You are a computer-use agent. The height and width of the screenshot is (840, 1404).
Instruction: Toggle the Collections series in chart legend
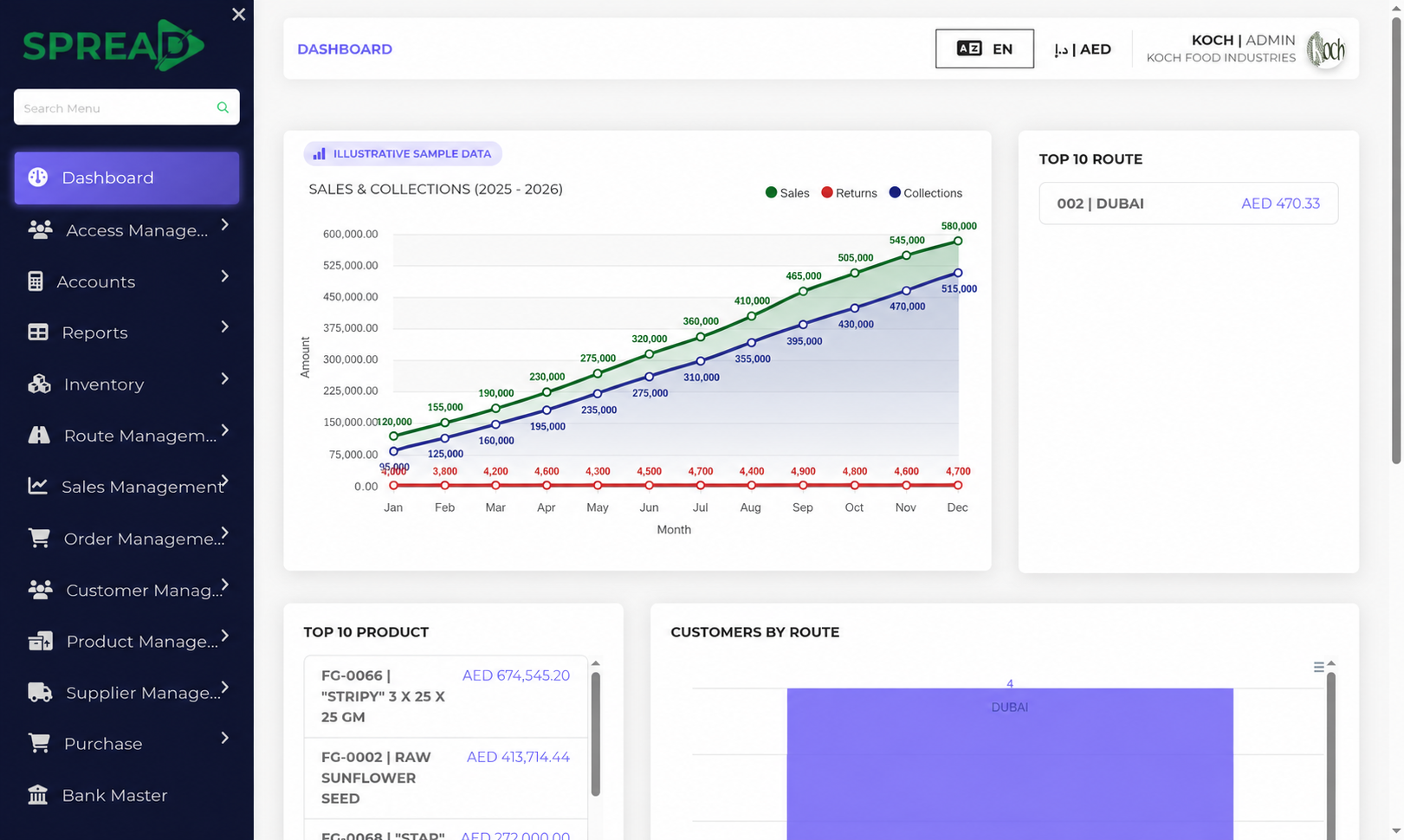(925, 193)
